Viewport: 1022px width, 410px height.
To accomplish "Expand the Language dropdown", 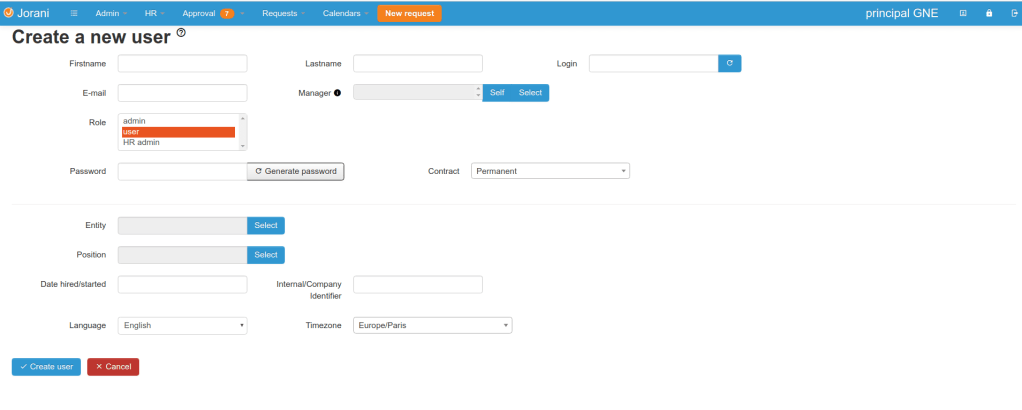I will 182,325.
